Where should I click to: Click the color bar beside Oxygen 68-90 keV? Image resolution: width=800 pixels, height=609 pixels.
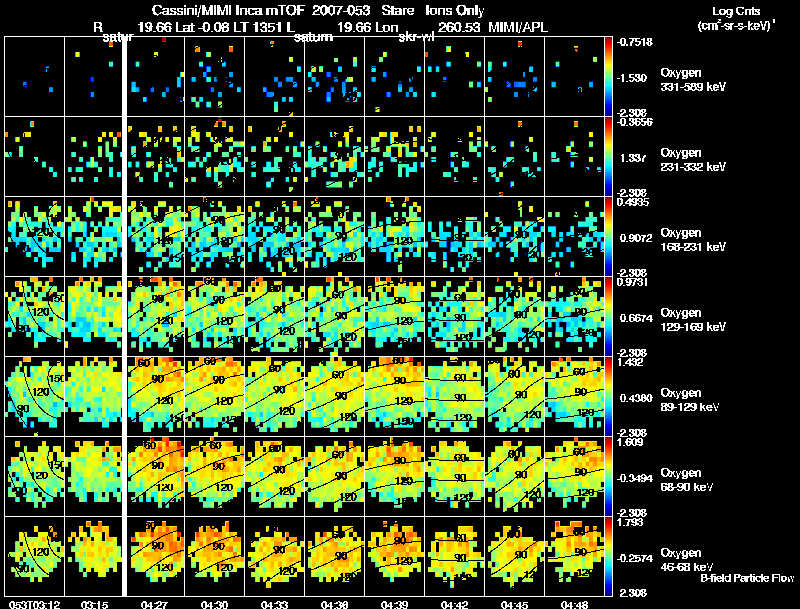click(608, 477)
